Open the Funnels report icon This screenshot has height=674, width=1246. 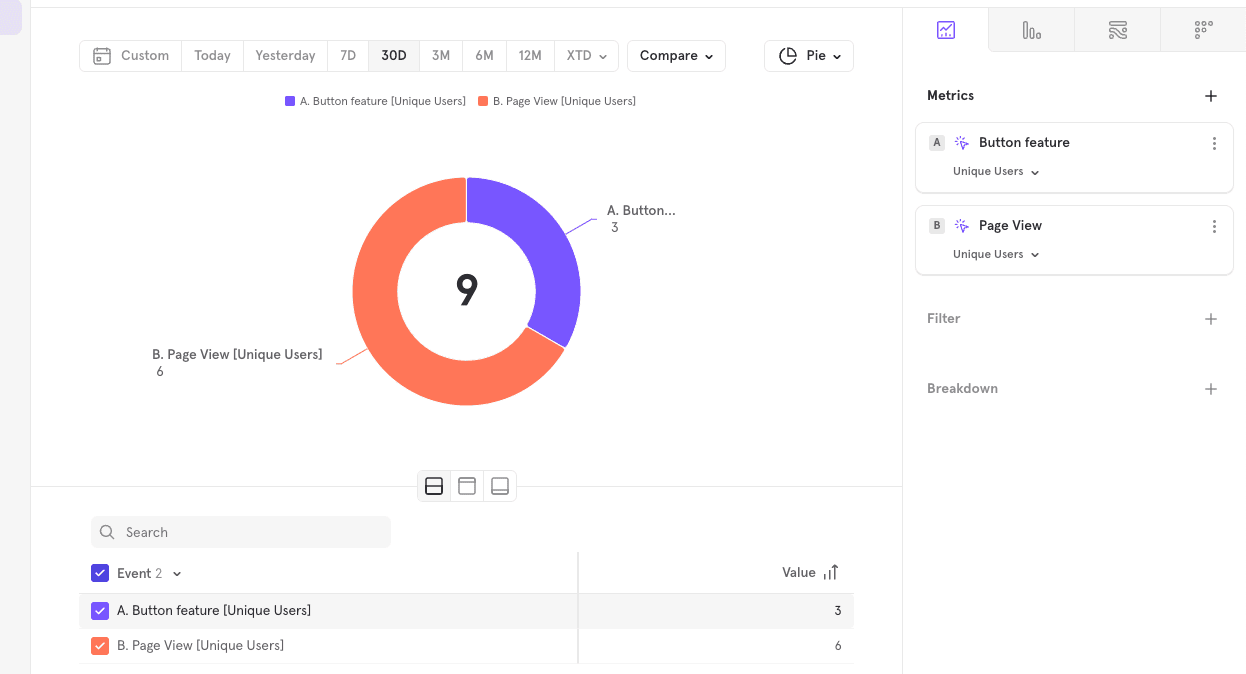tap(1031, 30)
